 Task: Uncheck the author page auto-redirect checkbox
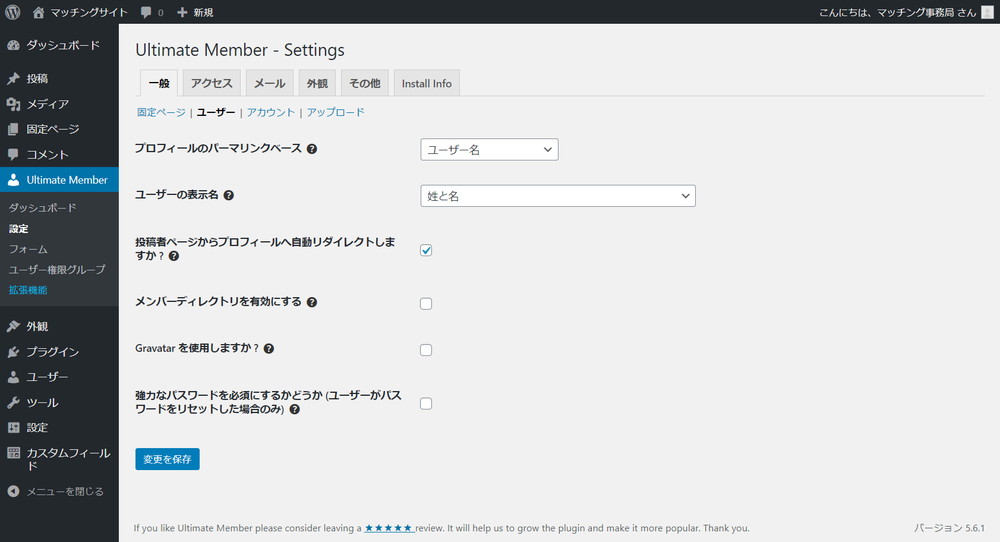point(426,250)
